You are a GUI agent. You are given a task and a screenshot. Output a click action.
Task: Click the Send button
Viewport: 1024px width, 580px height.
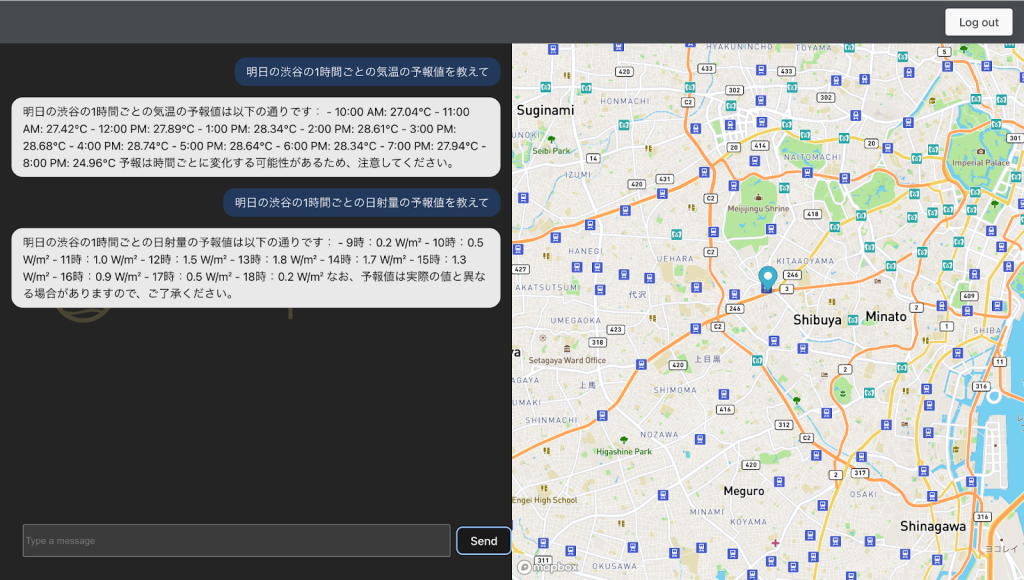[x=483, y=541]
